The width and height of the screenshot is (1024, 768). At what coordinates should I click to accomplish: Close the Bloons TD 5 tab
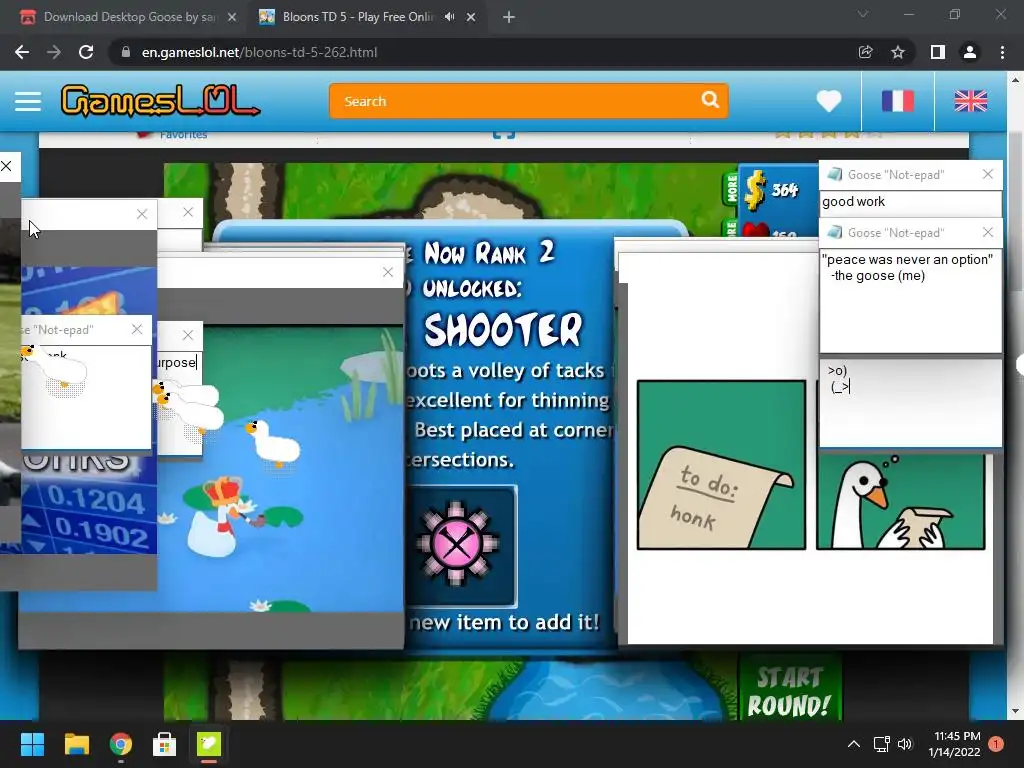tap(471, 18)
